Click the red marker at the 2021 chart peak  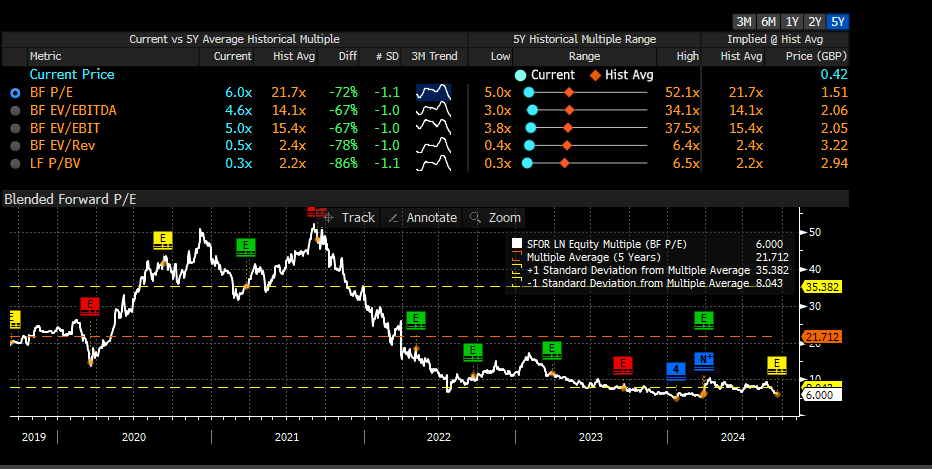point(317,212)
